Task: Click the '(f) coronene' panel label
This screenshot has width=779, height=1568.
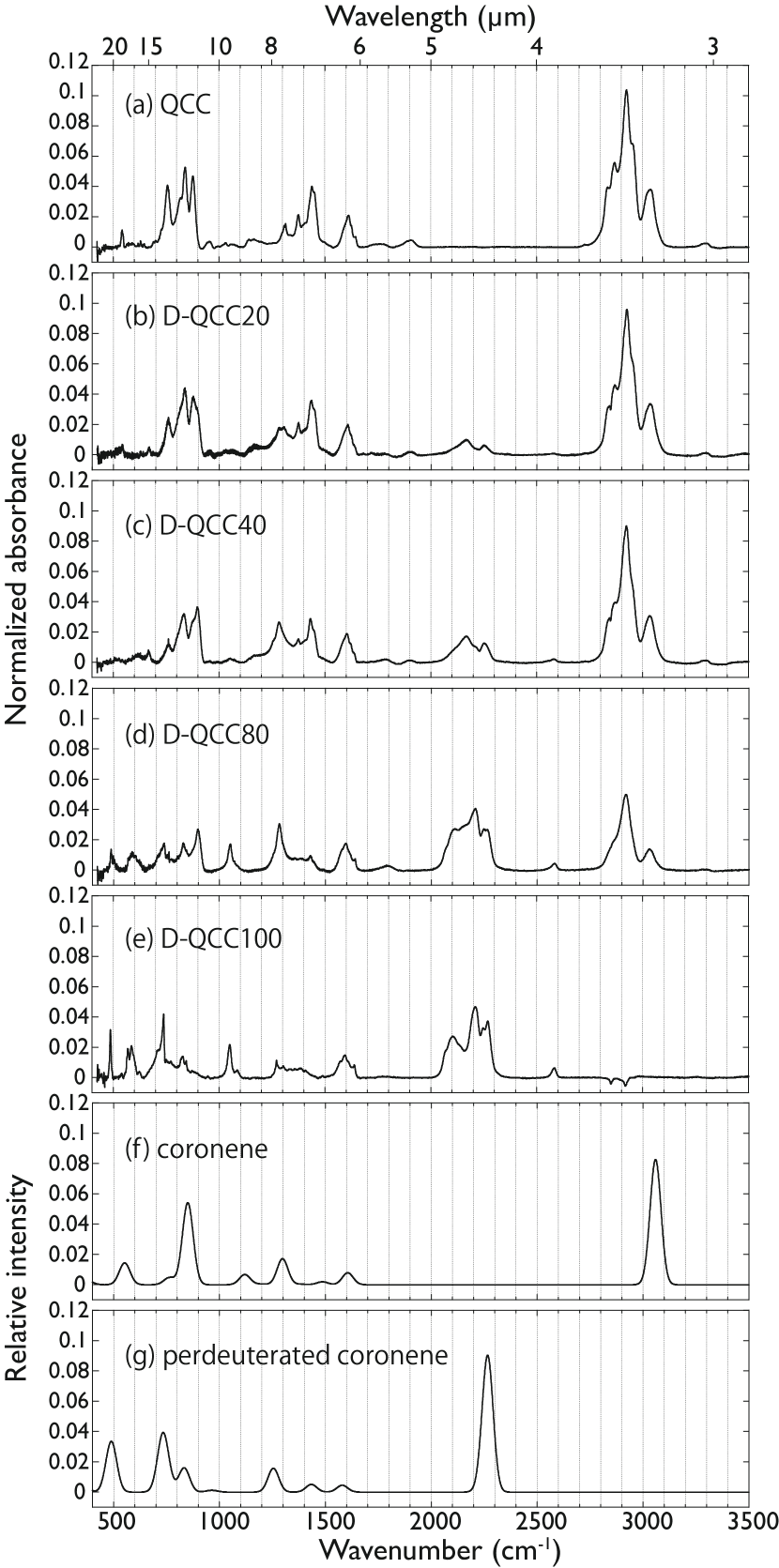Action: [196, 1149]
